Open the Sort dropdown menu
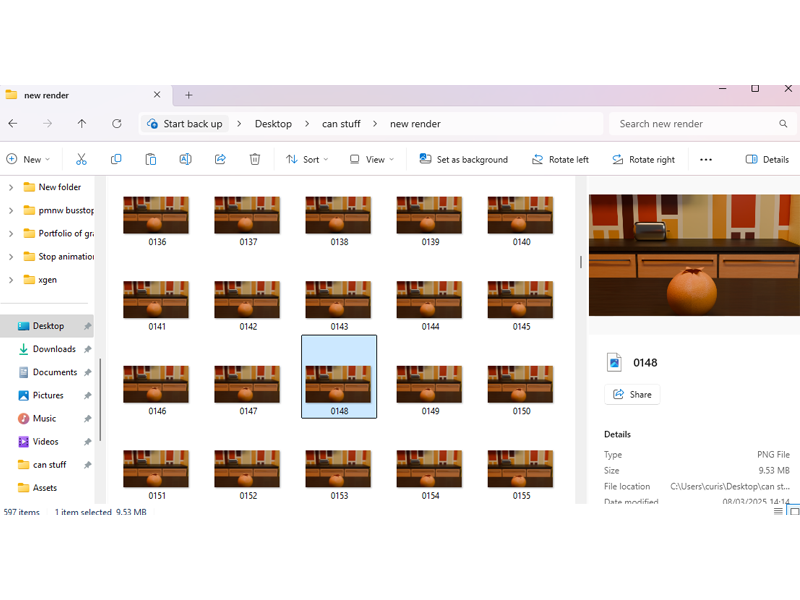Image resolution: width=800 pixels, height=600 pixels. [308, 159]
